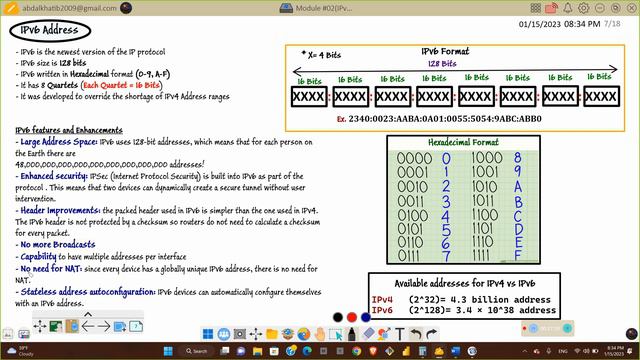
Task: Undo the last stroke
Action: tap(416, 334)
